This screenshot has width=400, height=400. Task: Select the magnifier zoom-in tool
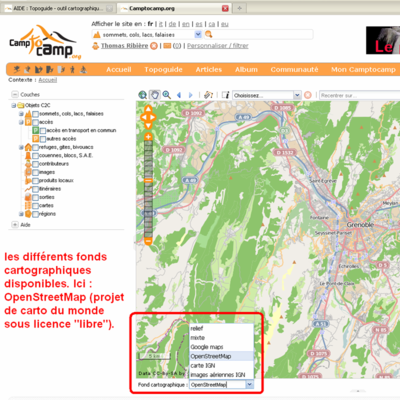click(166, 95)
